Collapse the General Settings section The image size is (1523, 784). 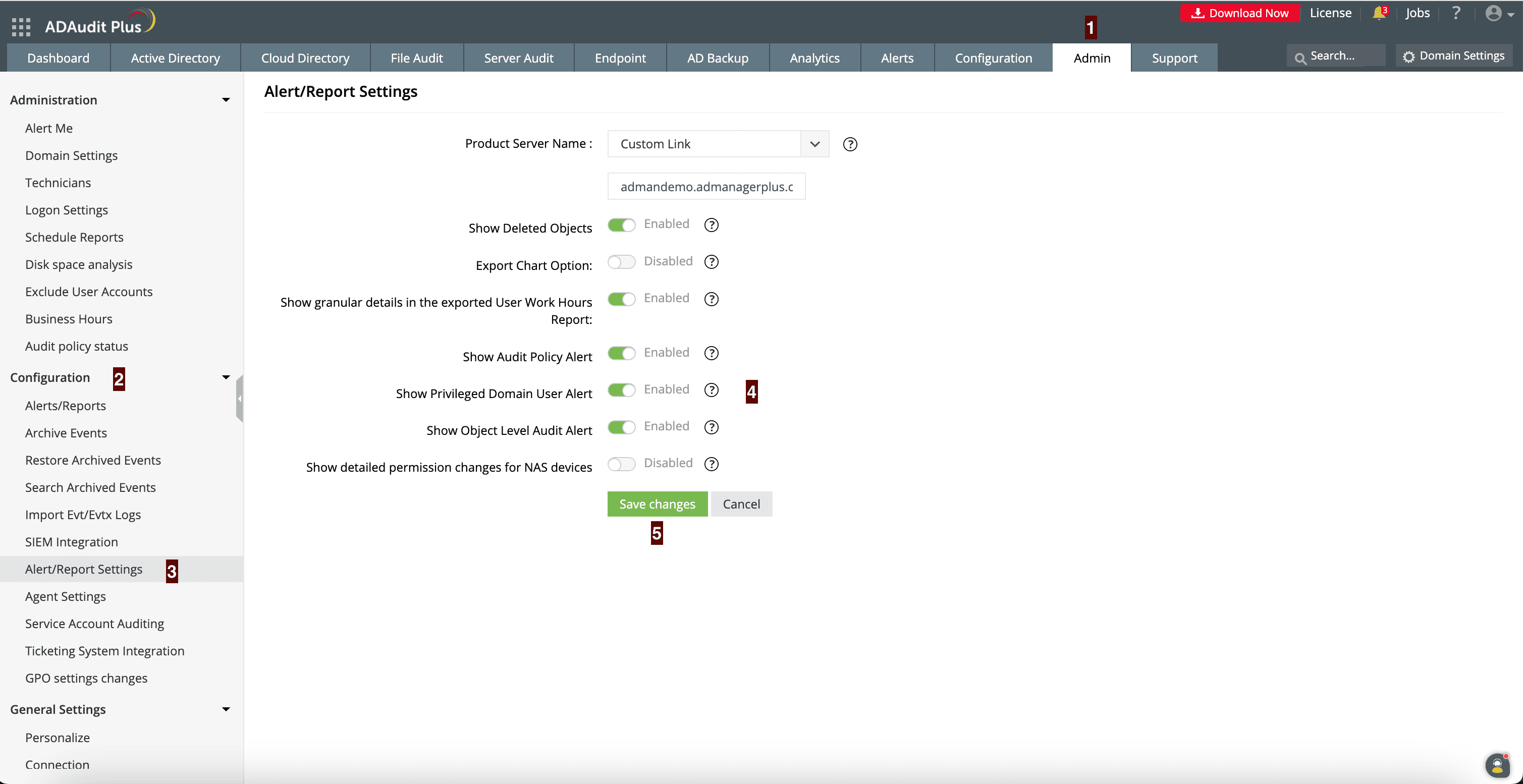tap(226, 709)
